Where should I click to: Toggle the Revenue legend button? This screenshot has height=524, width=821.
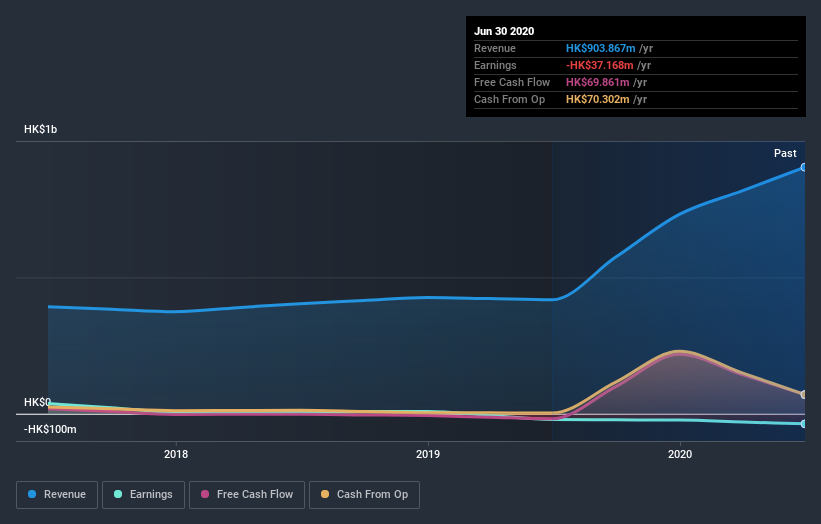(57, 495)
